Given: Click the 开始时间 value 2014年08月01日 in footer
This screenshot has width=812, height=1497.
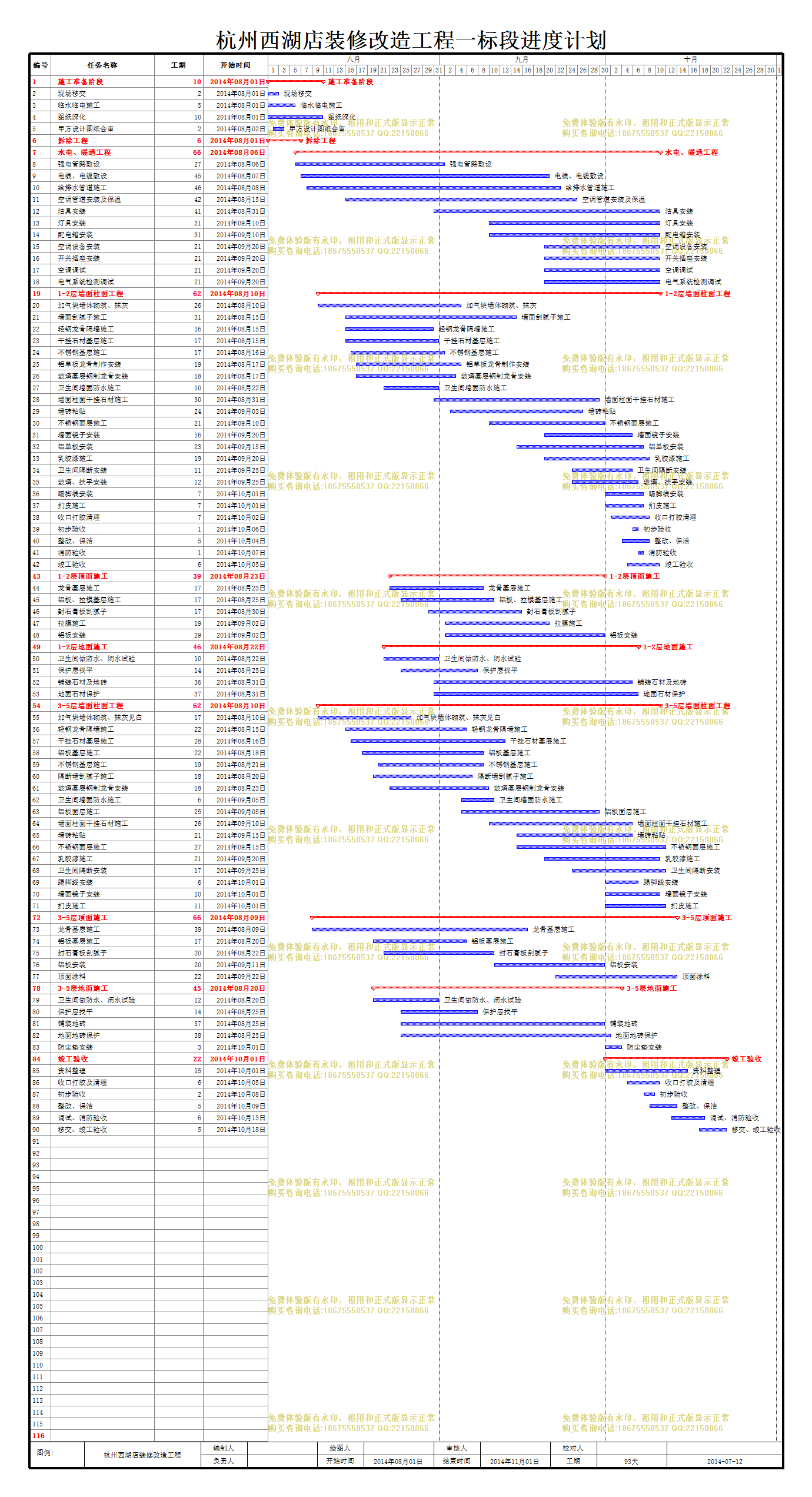Looking at the screenshot, I should pyautogui.click(x=398, y=1462).
